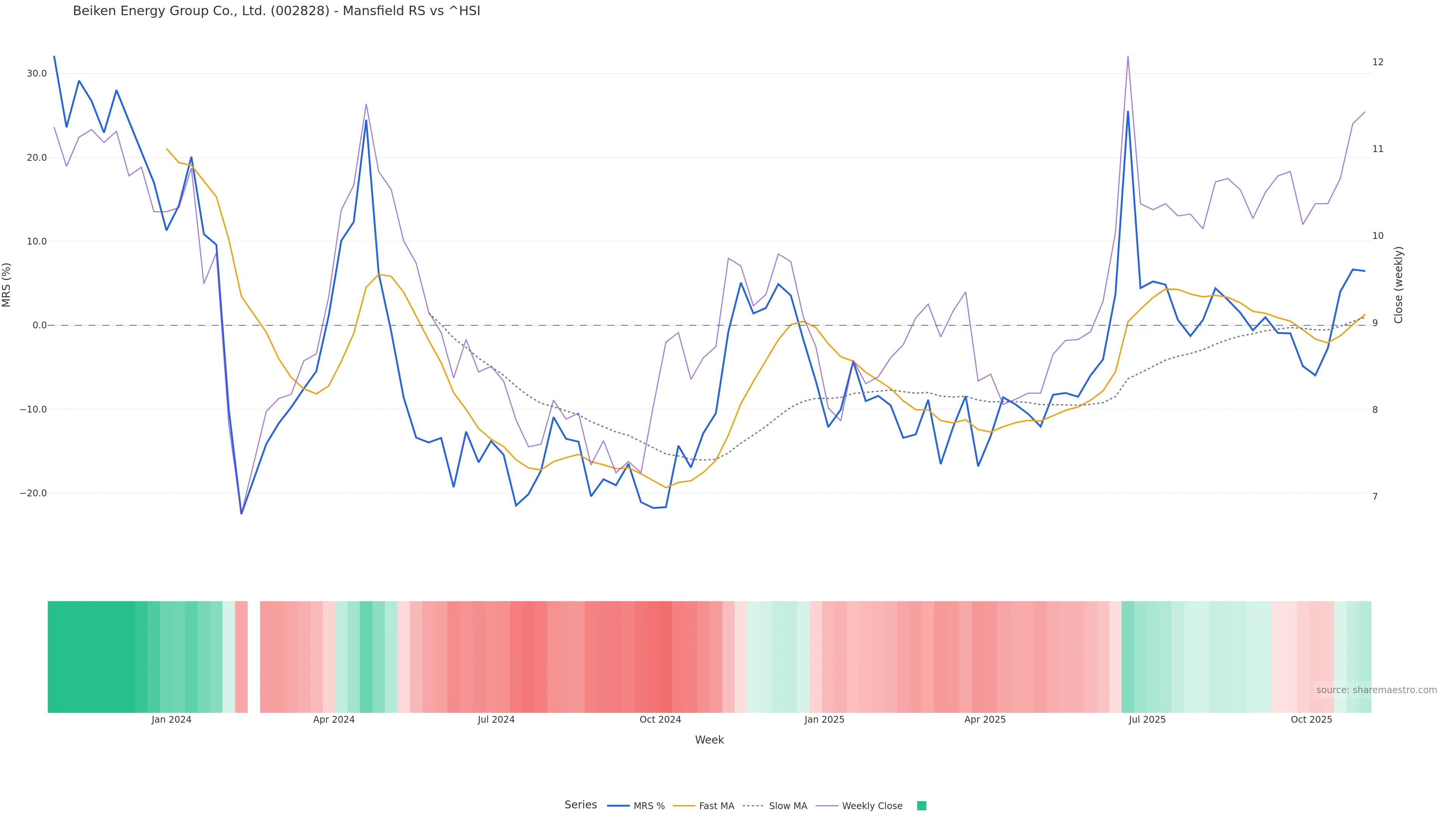Click the Oct 2024 axis tick label
Screen dimensions: 1456x819
(660, 720)
